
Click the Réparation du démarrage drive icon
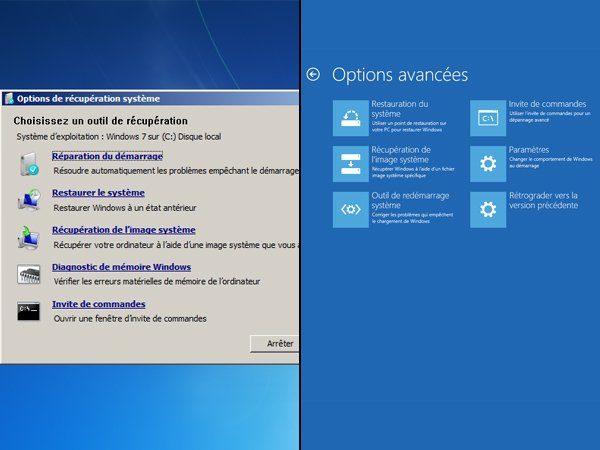coord(29,164)
